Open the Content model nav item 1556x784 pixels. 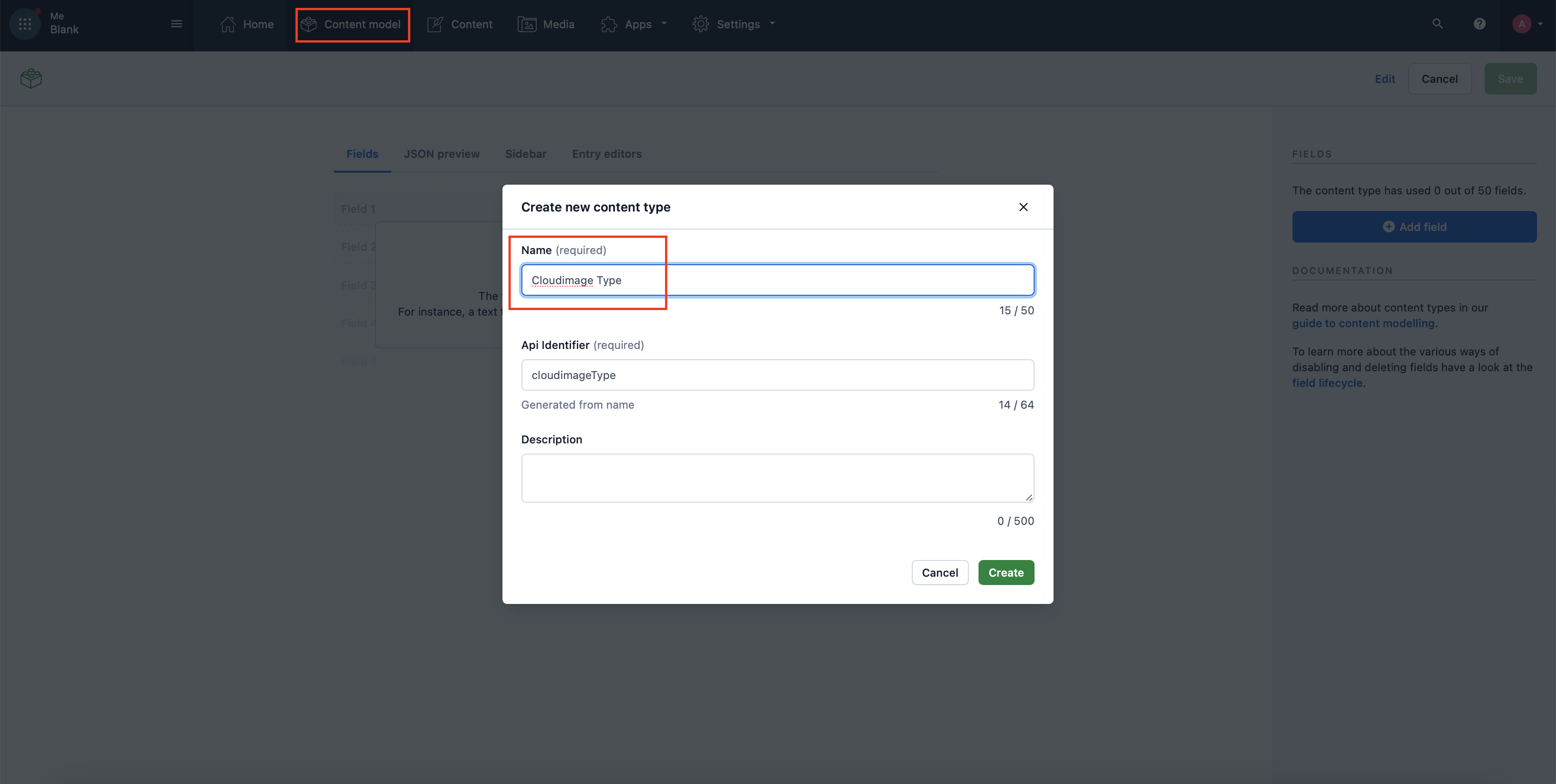352,24
